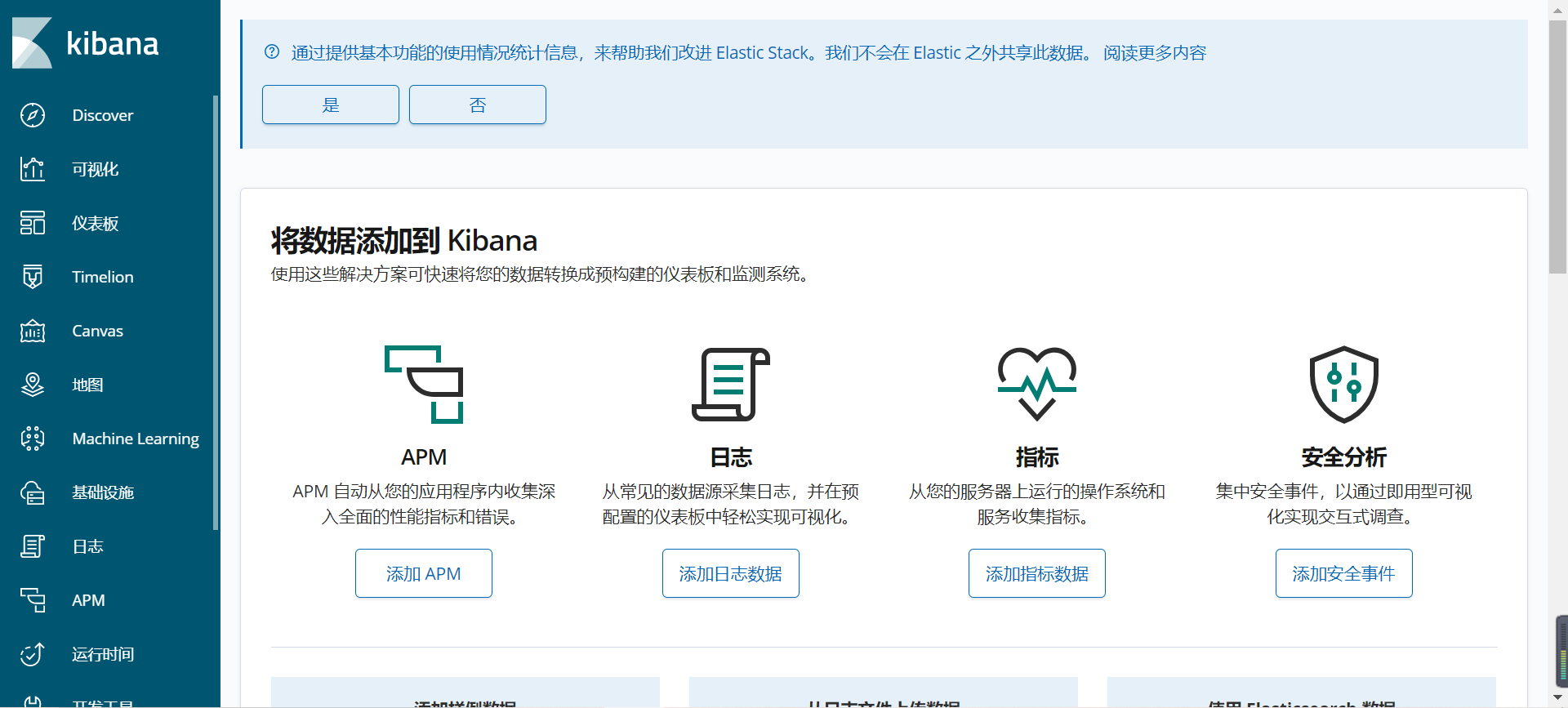Open 日志 via its sidebar document icon
This screenshot has height=708, width=1568.
pyautogui.click(x=33, y=546)
